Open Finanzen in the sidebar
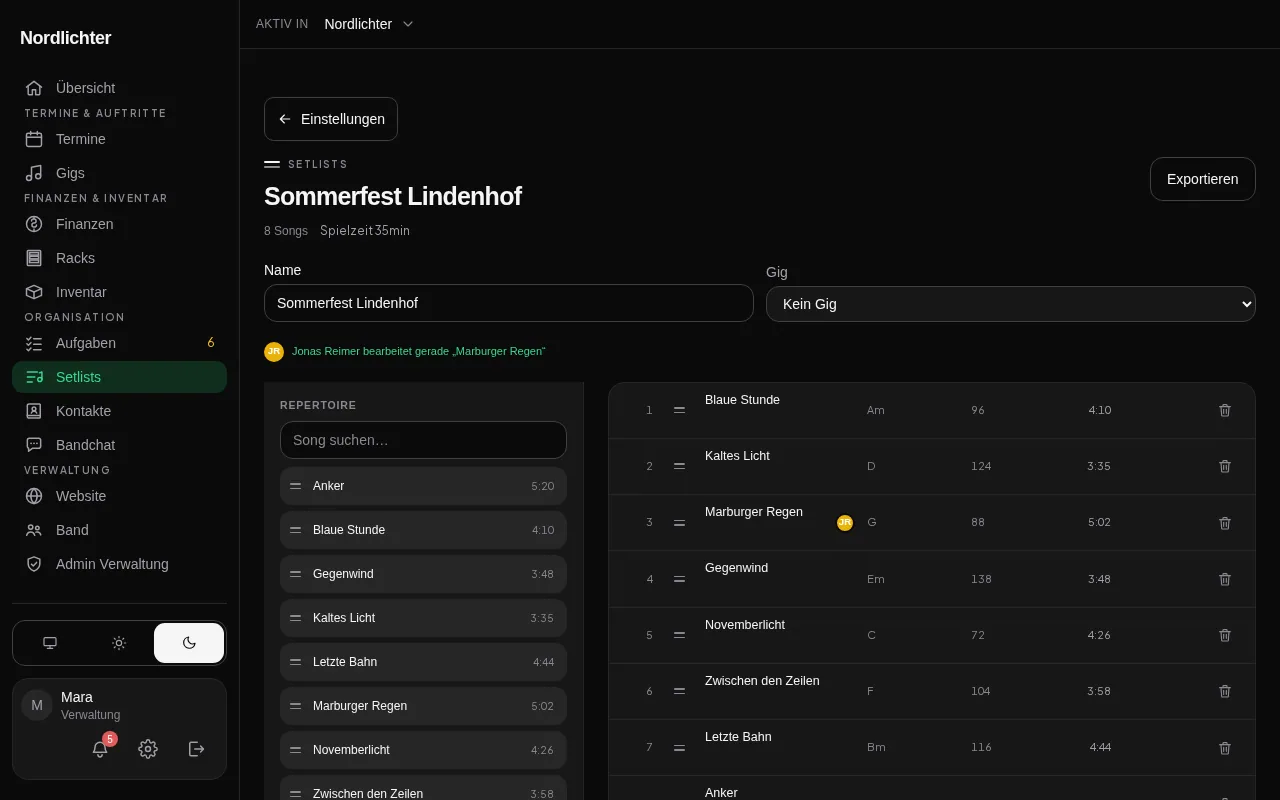1280x800 pixels. 119,224
